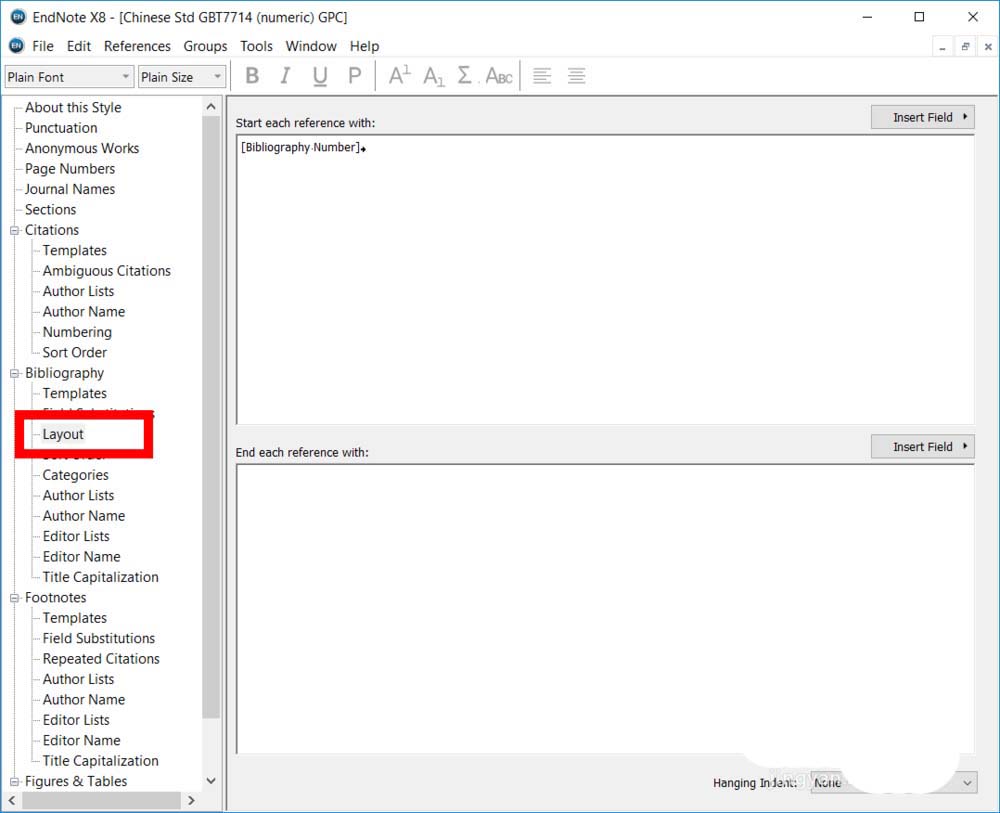This screenshot has width=1000, height=813.
Task: Select Ambiguous Citations item
Action: click(x=107, y=270)
